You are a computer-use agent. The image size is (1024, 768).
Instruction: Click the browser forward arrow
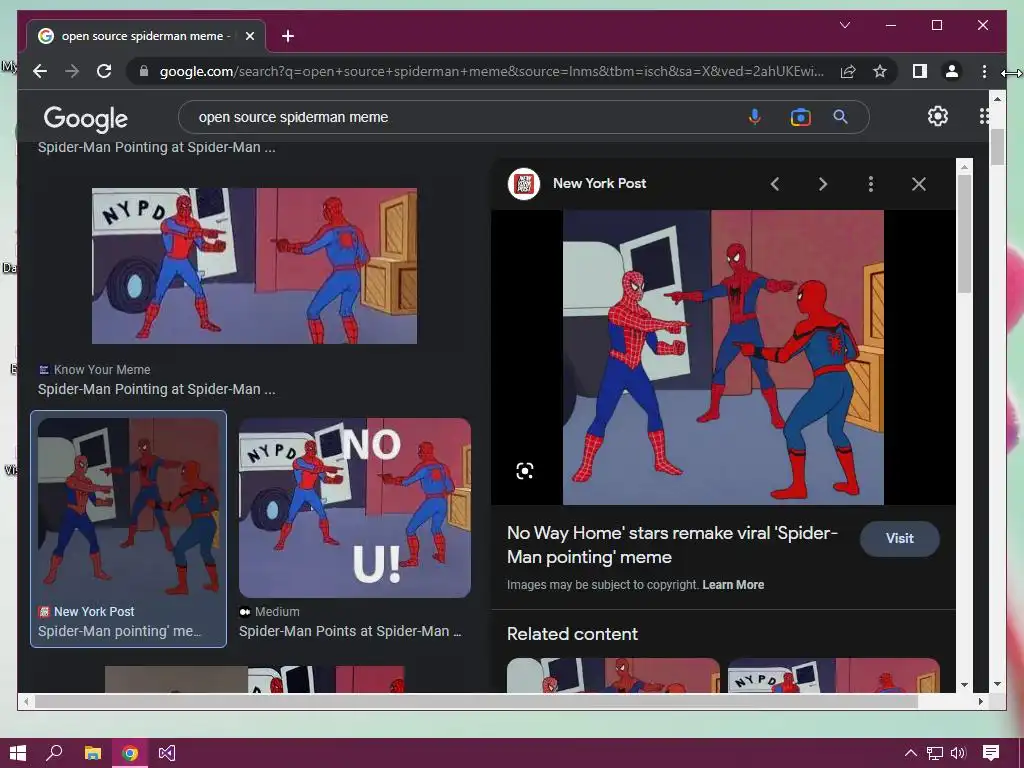point(72,71)
